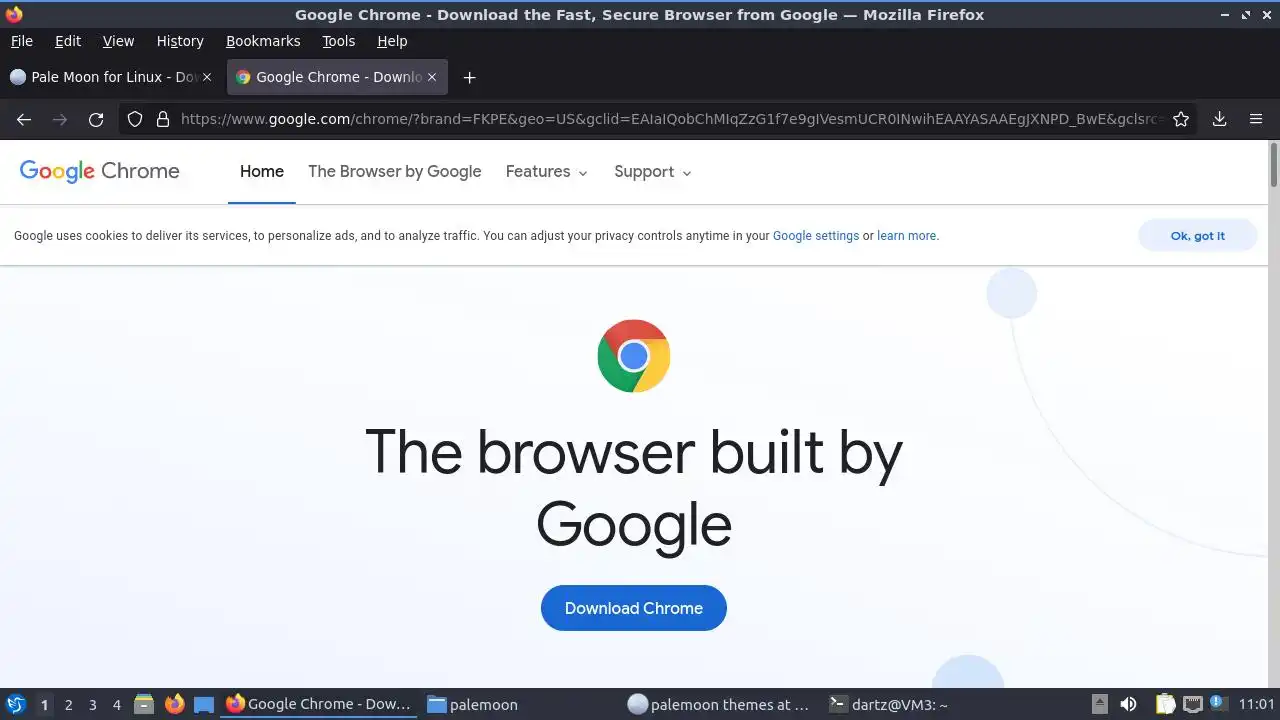Switch to workspace 4
Screen dimensions: 1280x720
(x=116, y=705)
